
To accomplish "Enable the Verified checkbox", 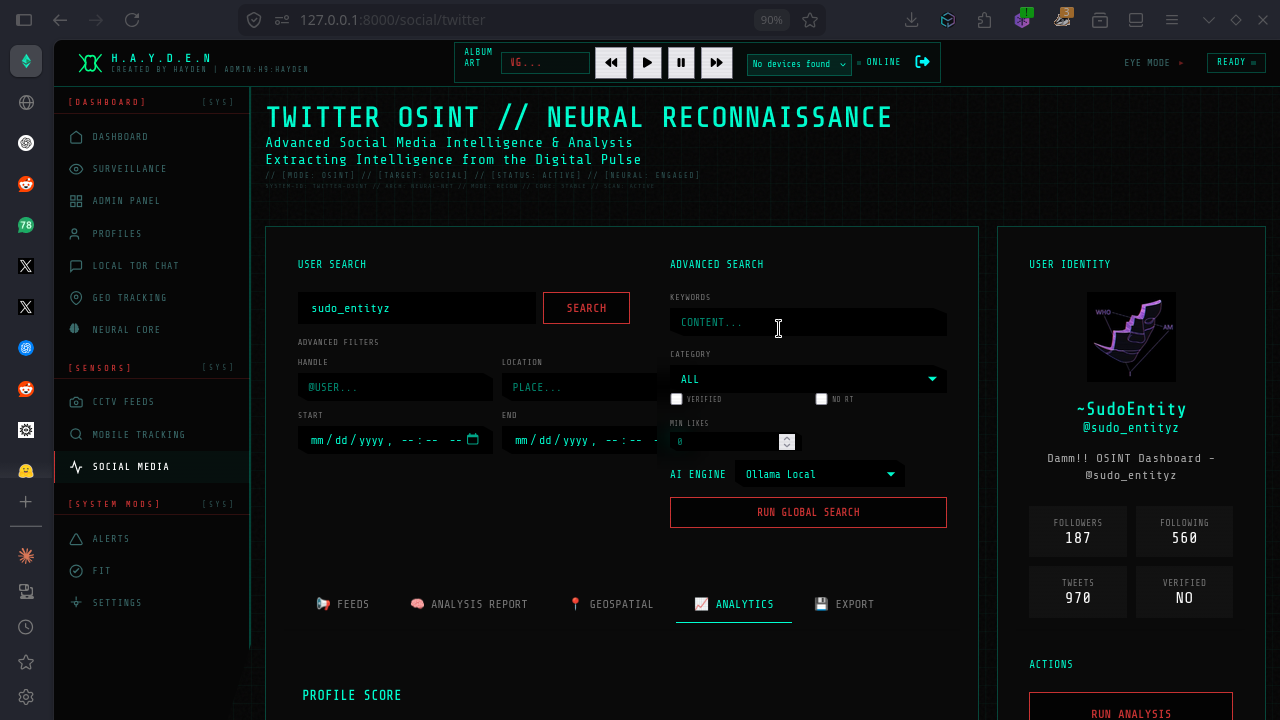I will pyautogui.click(x=677, y=399).
